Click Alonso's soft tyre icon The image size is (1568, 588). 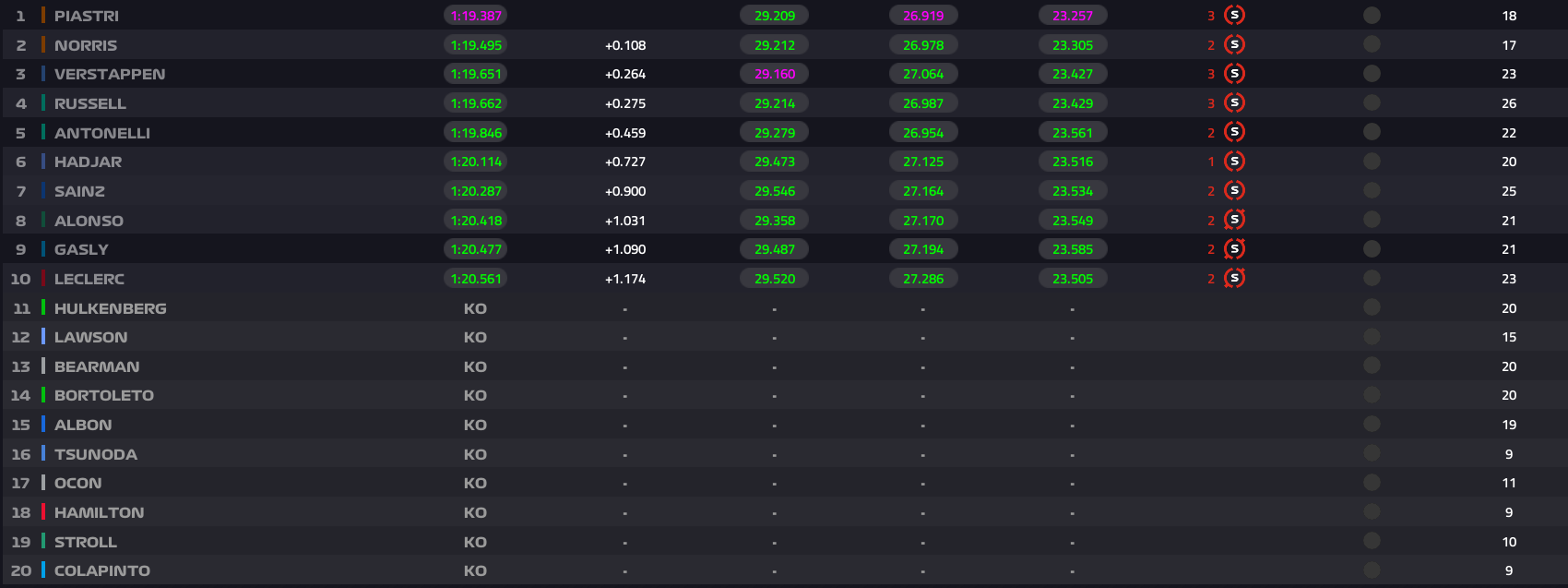tap(1234, 220)
